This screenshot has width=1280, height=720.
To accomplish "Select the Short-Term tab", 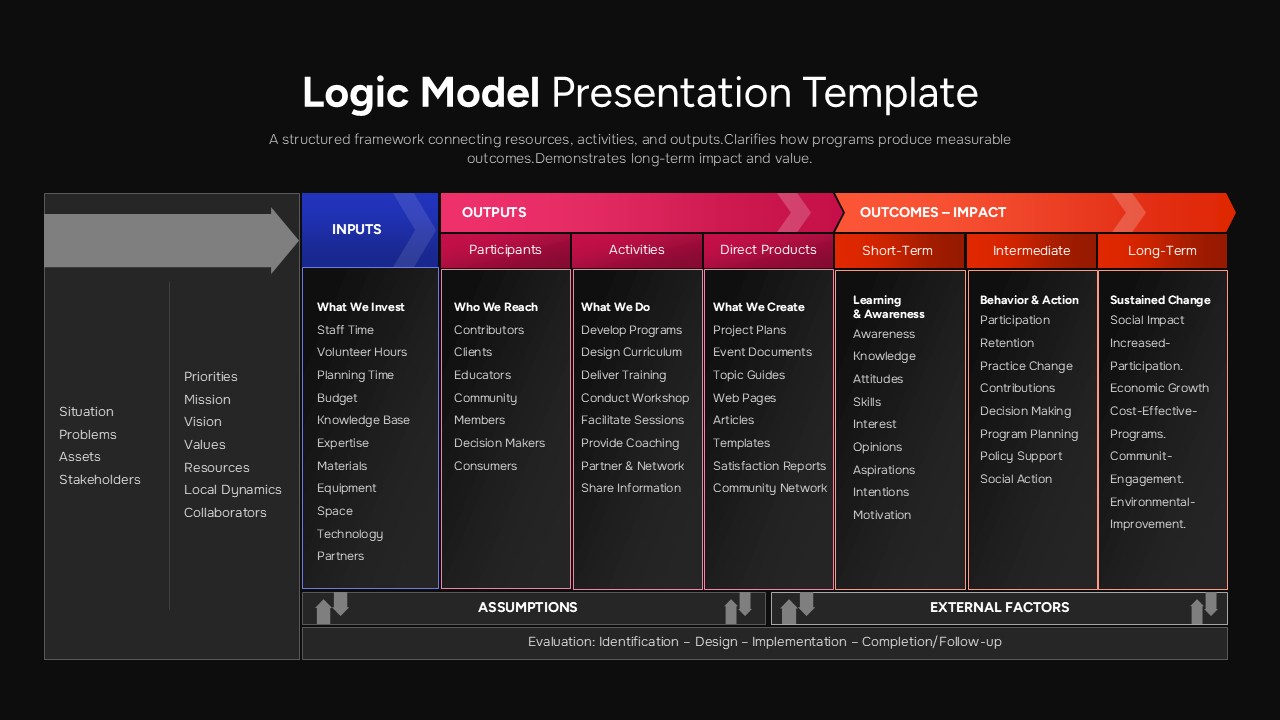I will (x=898, y=250).
